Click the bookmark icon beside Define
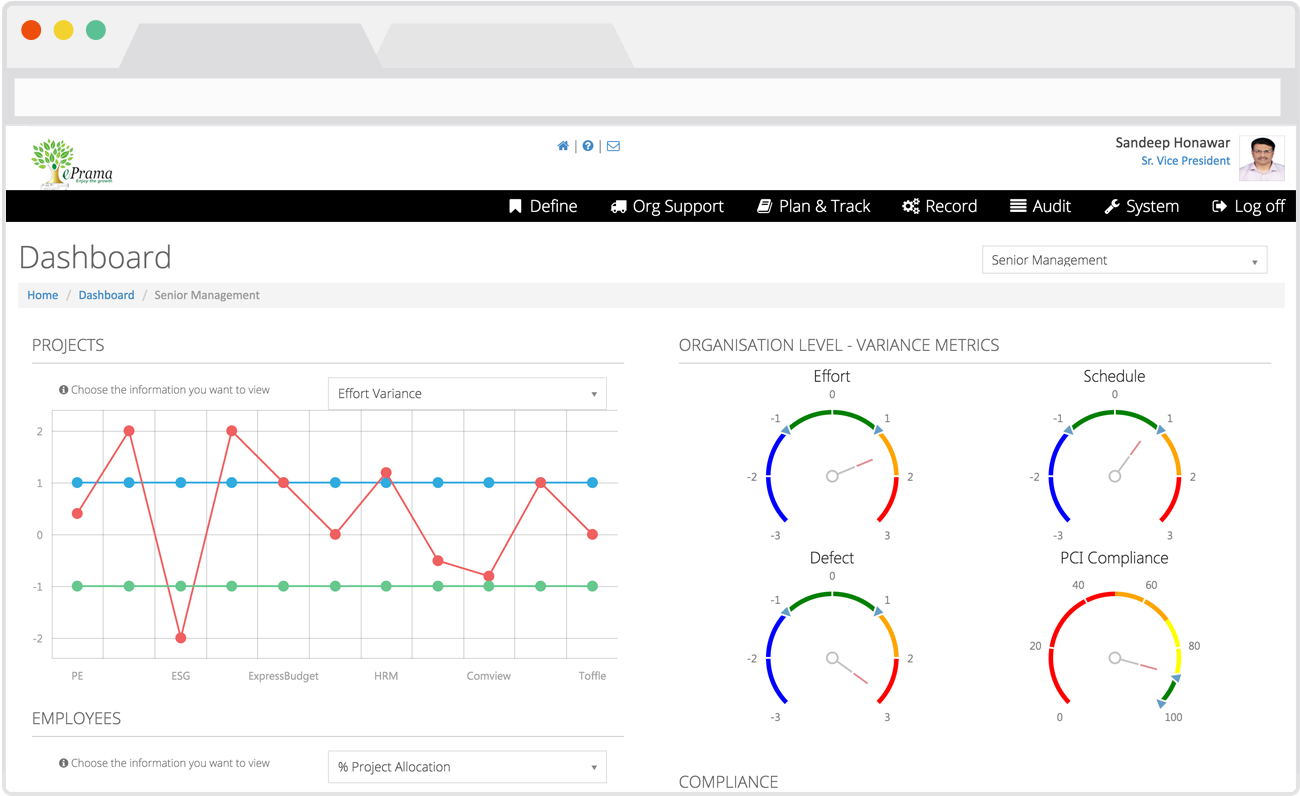Viewport: 1300px width, 796px height. pyautogui.click(x=515, y=206)
